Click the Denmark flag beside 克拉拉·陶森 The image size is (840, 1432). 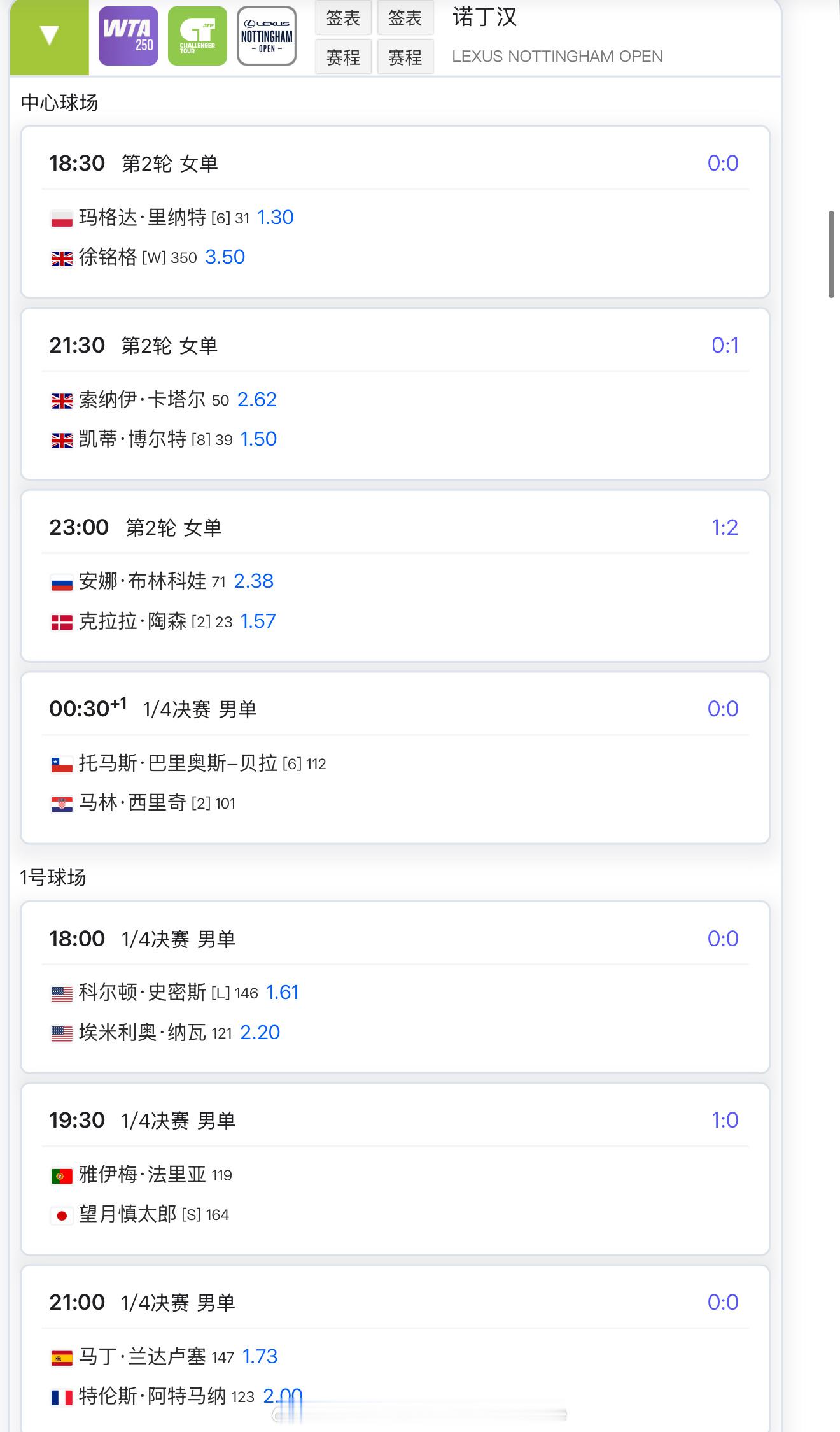(62, 622)
